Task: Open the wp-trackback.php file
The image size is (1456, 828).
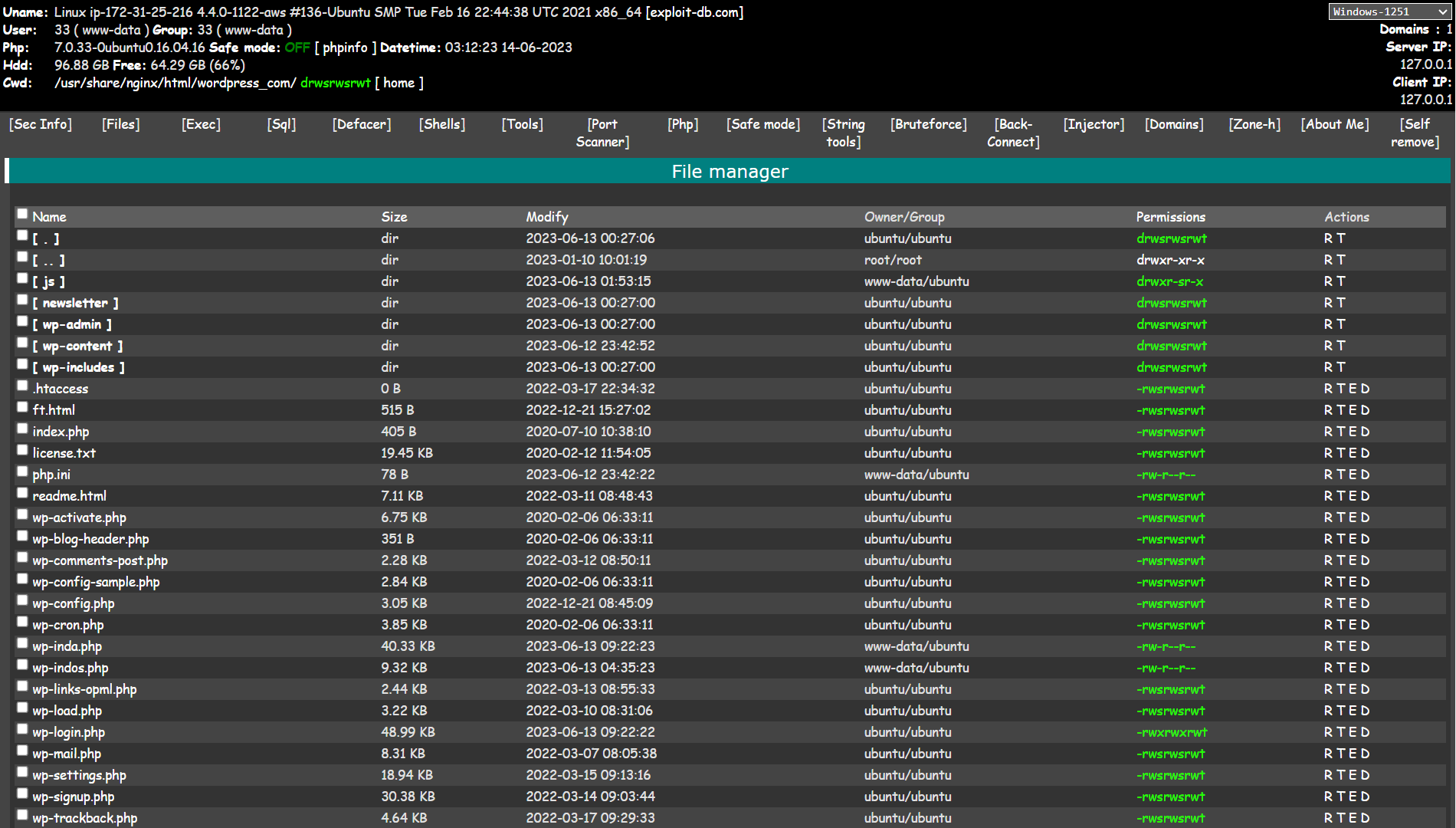Action: [85, 818]
